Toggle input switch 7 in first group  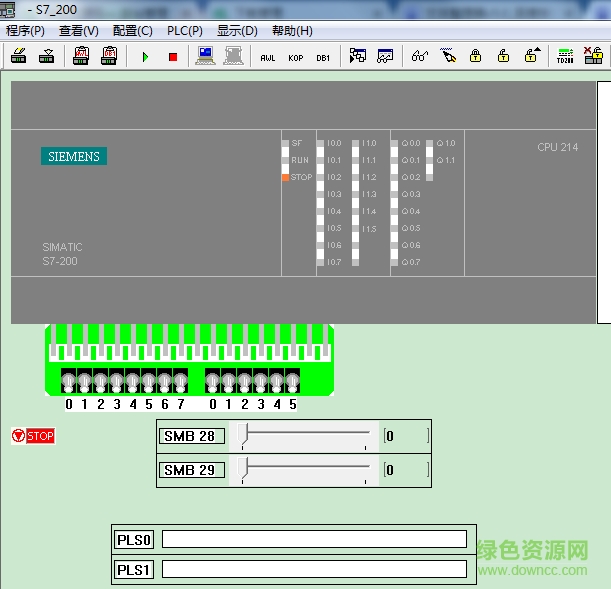pos(181,382)
